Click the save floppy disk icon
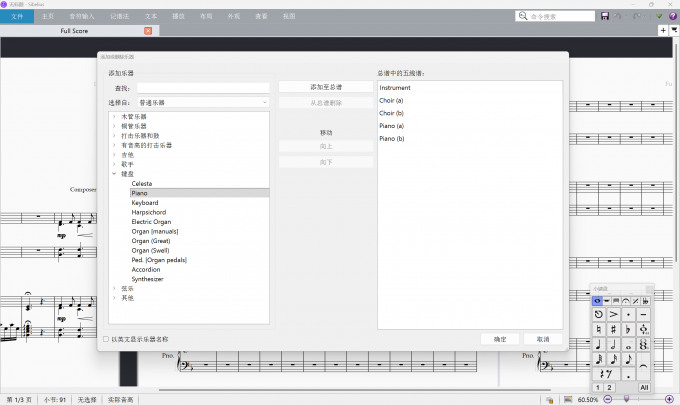Viewport: 680px width, 405px height. [604, 17]
